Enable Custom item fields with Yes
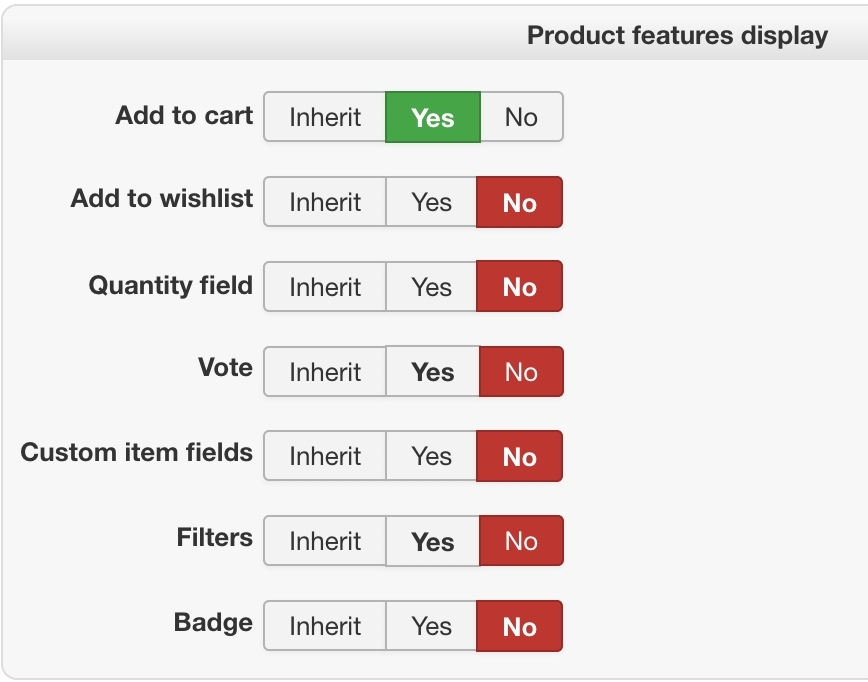Viewport: 868px width, 682px height. 431,457
